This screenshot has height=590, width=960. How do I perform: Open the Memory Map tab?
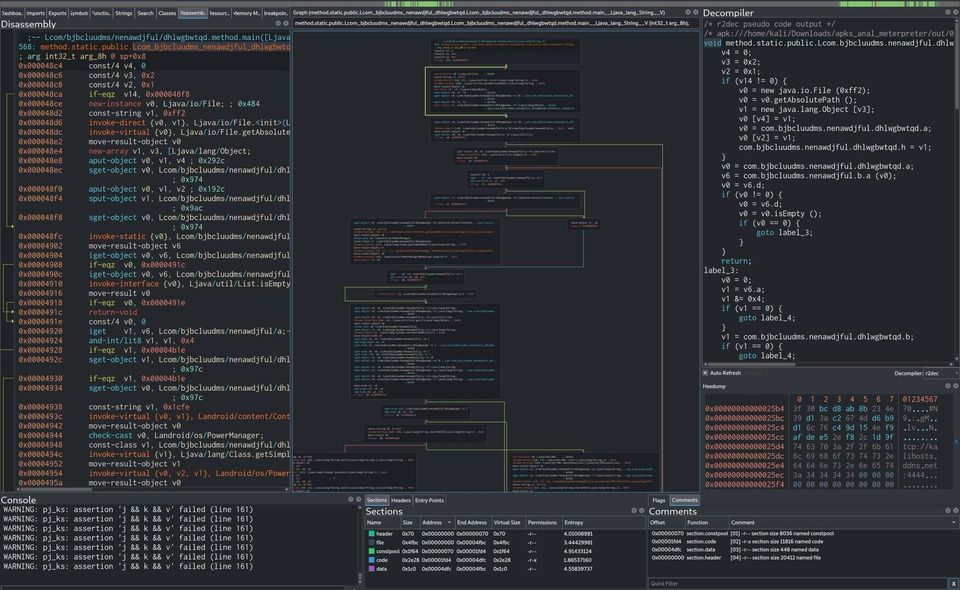click(x=246, y=13)
